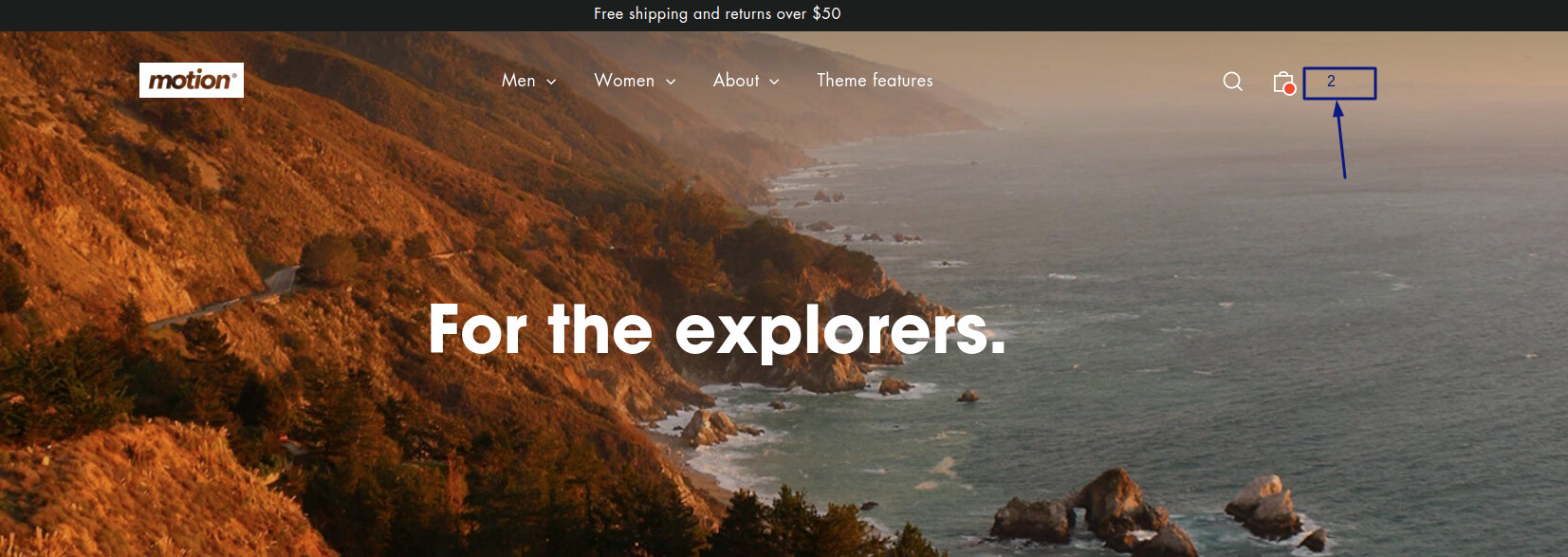Expand the Men chevron arrow
Viewport: 1568px width, 557px height.
[551, 82]
